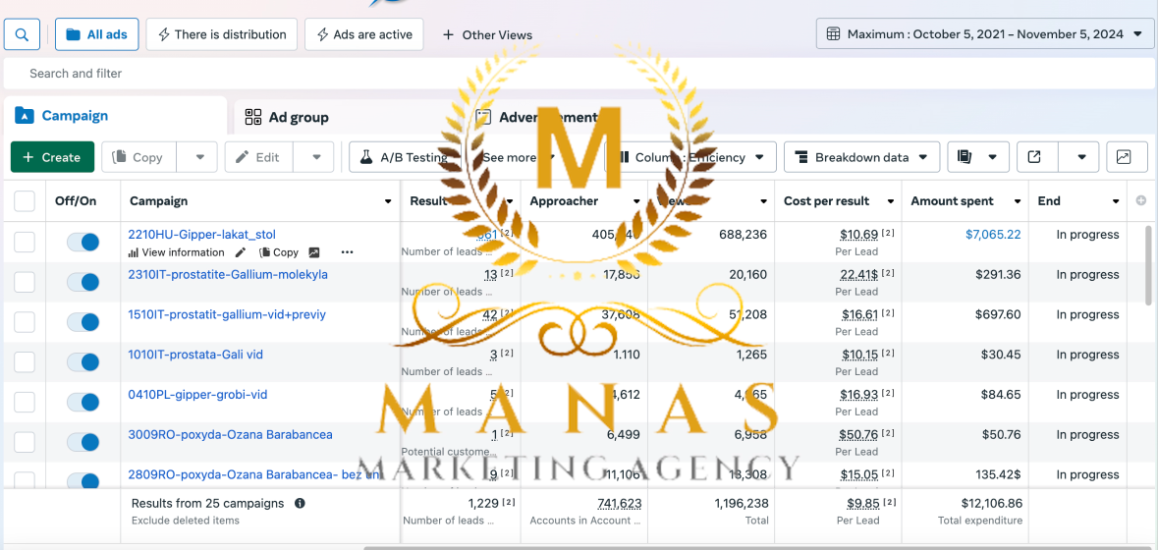The height and width of the screenshot is (550, 1158).
Task: Click the $12,106.86 total expenditure
Action: [x=992, y=503]
